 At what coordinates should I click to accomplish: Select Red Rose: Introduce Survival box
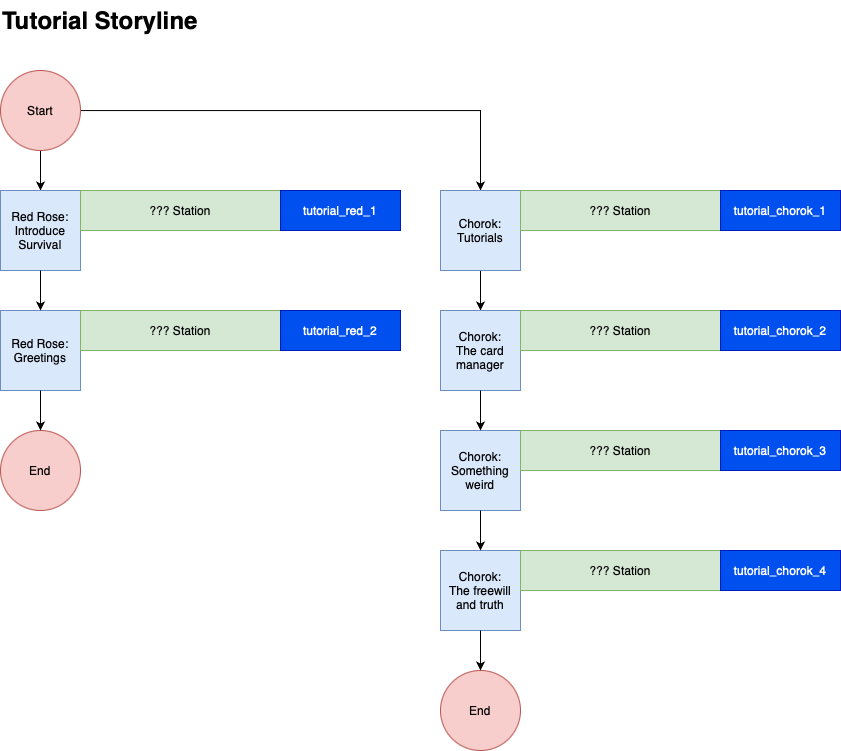click(x=40, y=230)
